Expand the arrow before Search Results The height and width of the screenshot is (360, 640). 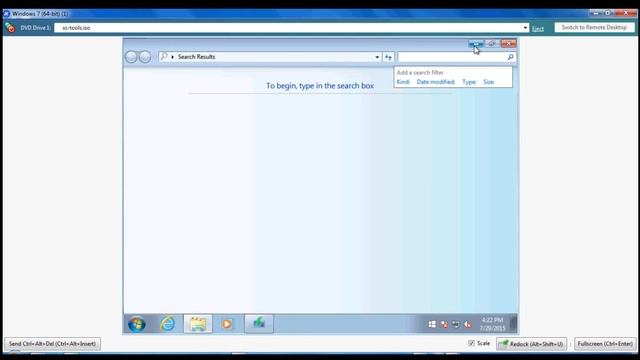pyautogui.click(x=173, y=57)
